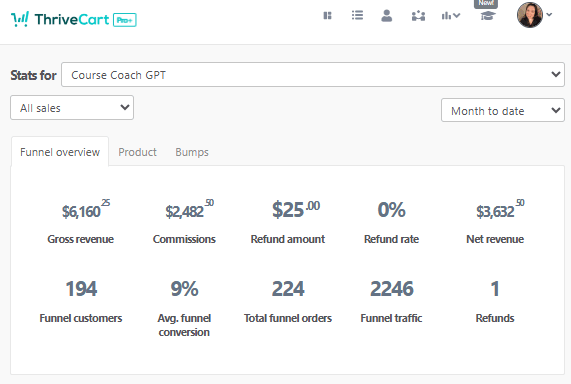Switch to the Bumps tab
The image size is (571, 384).
pyautogui.click(x=192, y=152)
